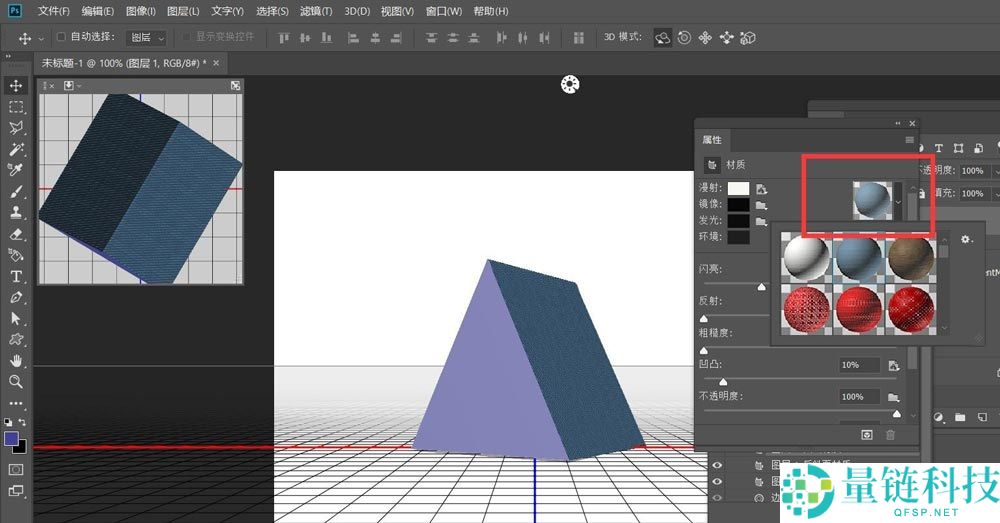Choose the Horizontal Type tool
1000x523 pixels.
[16, 276]
